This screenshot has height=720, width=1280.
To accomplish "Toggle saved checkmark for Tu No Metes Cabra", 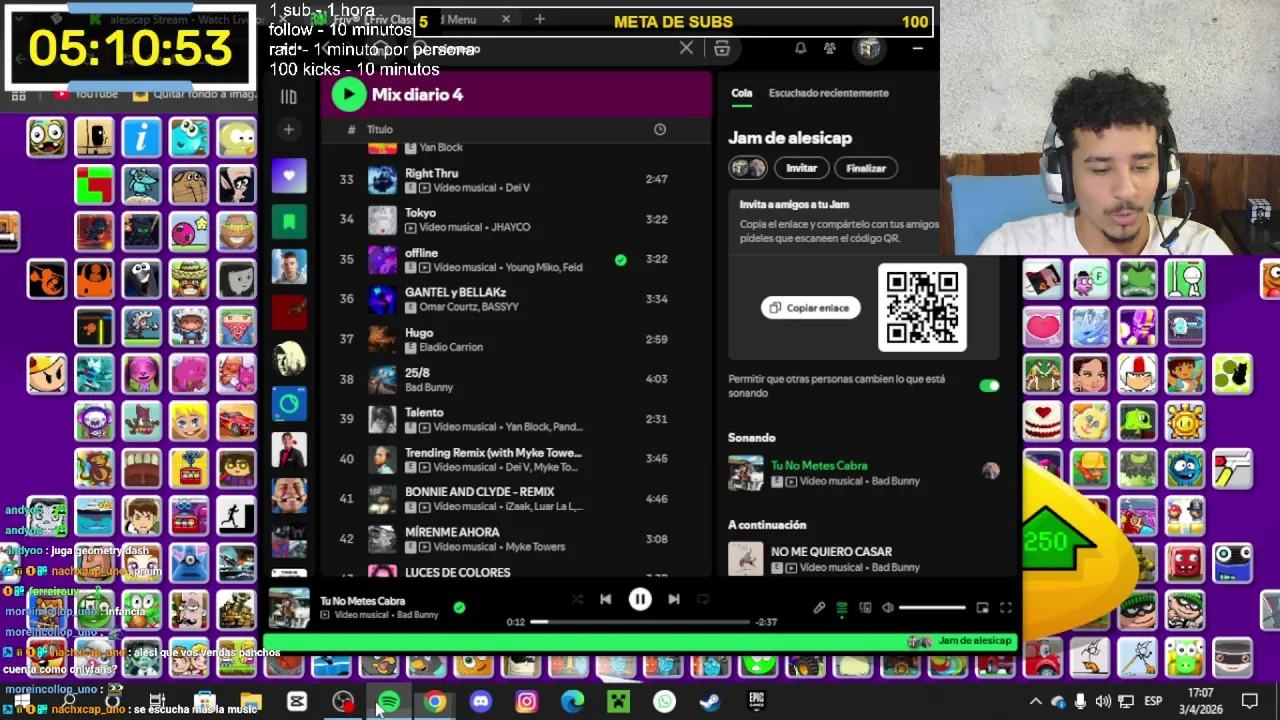I will point(459,606).
